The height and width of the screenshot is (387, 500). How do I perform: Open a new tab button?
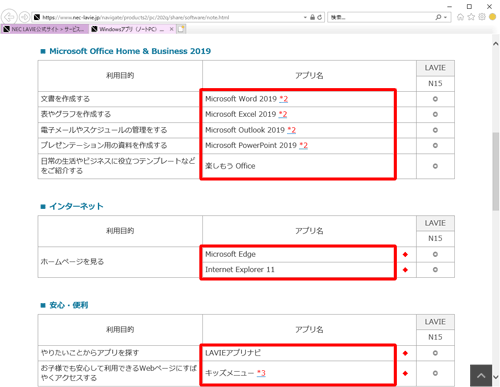click(181, 29)
